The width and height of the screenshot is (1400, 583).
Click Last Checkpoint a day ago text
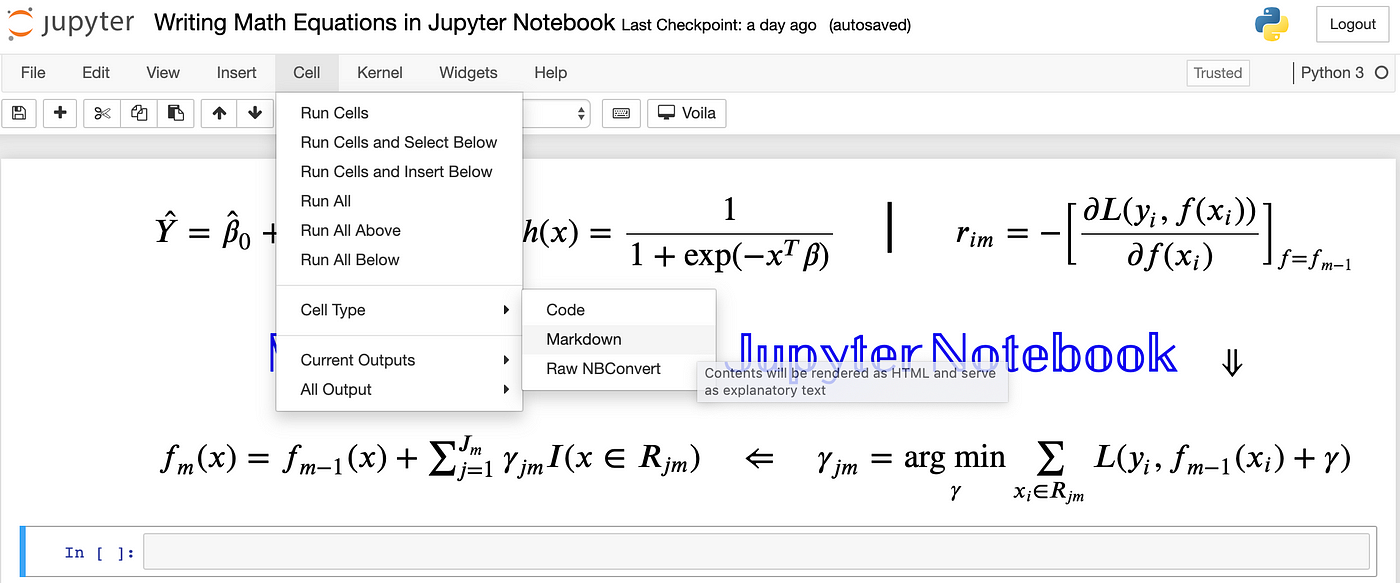click(719, 25)
